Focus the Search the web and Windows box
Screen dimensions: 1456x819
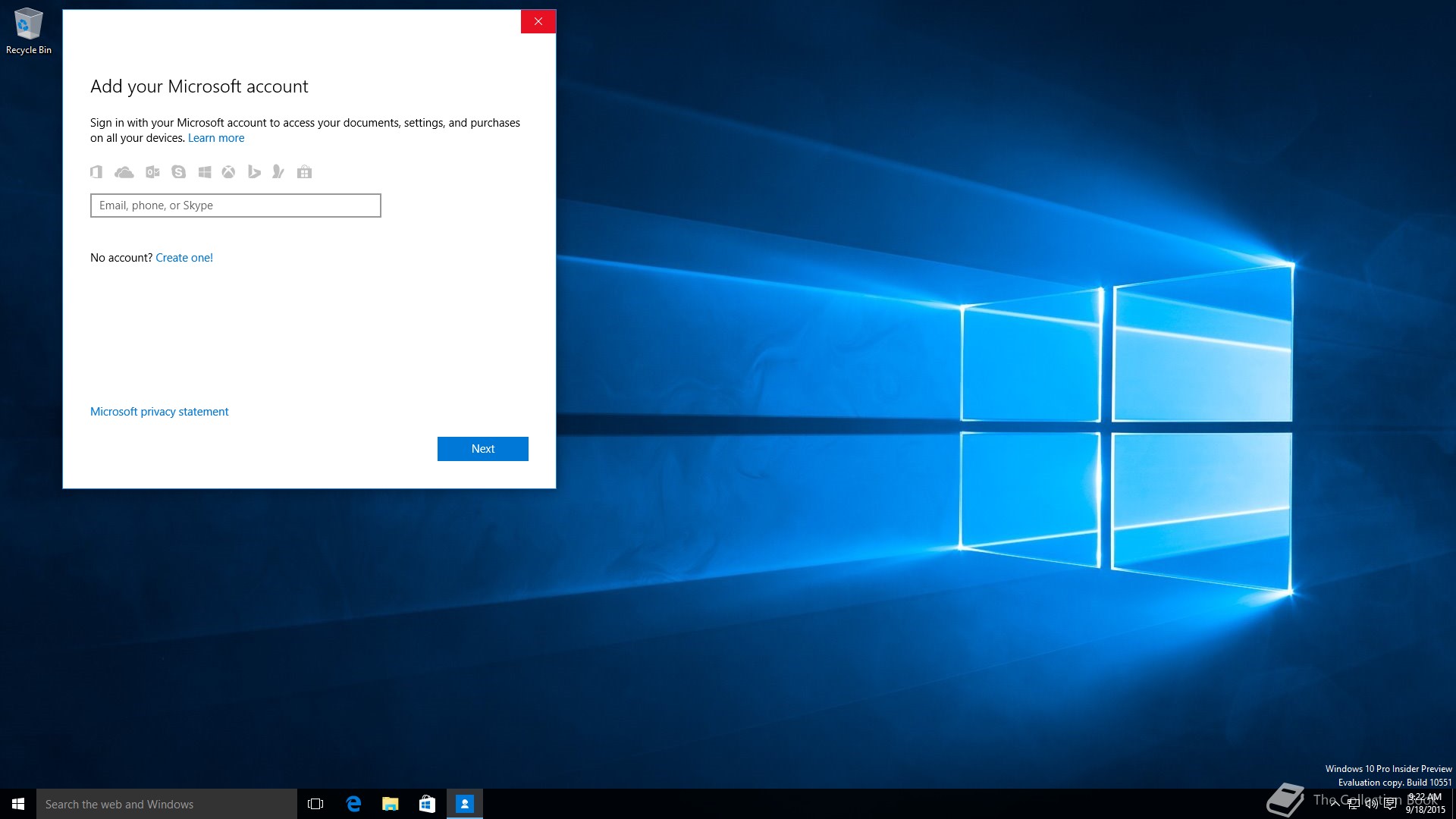[x=167, y=804]
